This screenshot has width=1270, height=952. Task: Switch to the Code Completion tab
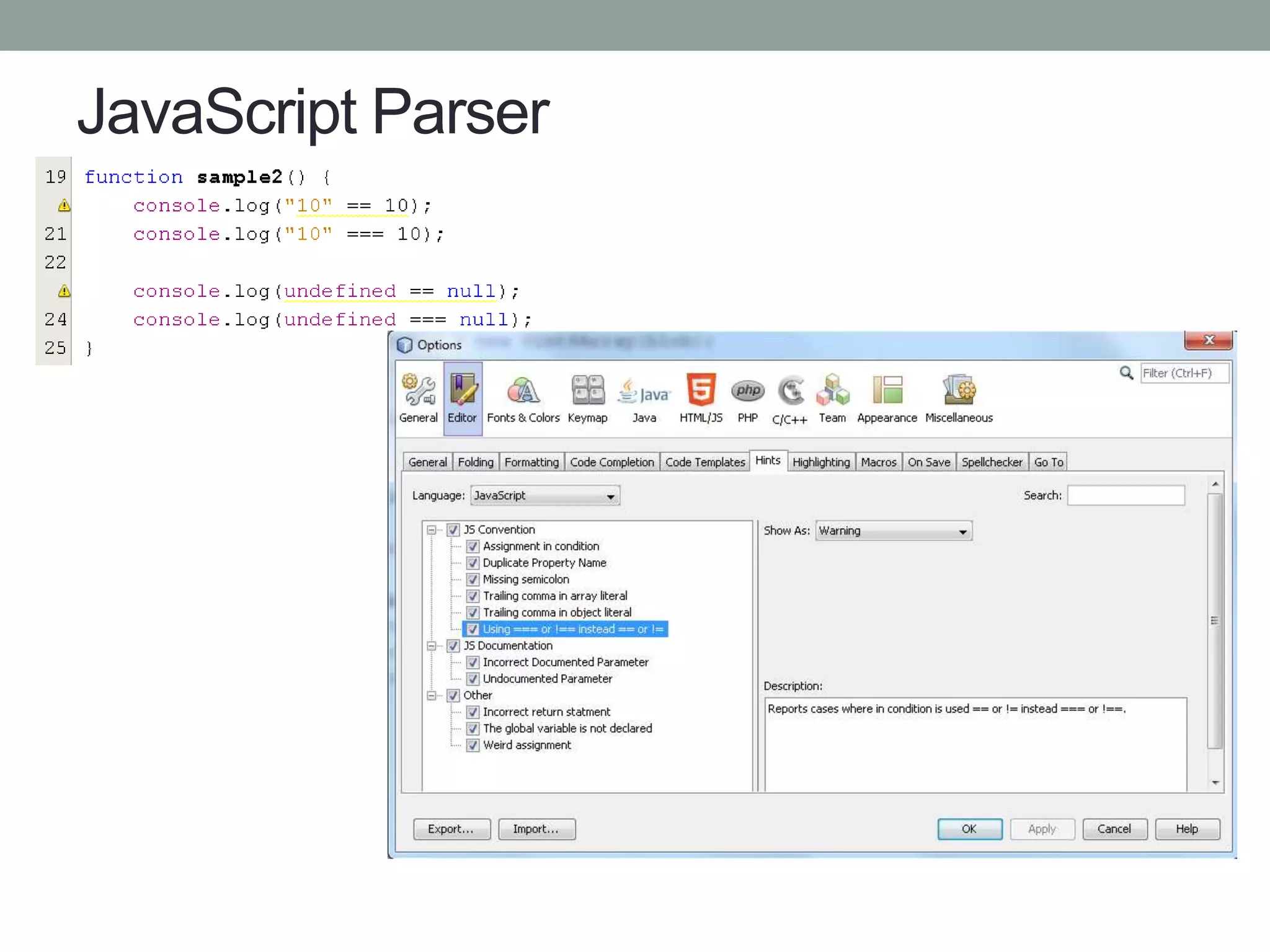612,462
